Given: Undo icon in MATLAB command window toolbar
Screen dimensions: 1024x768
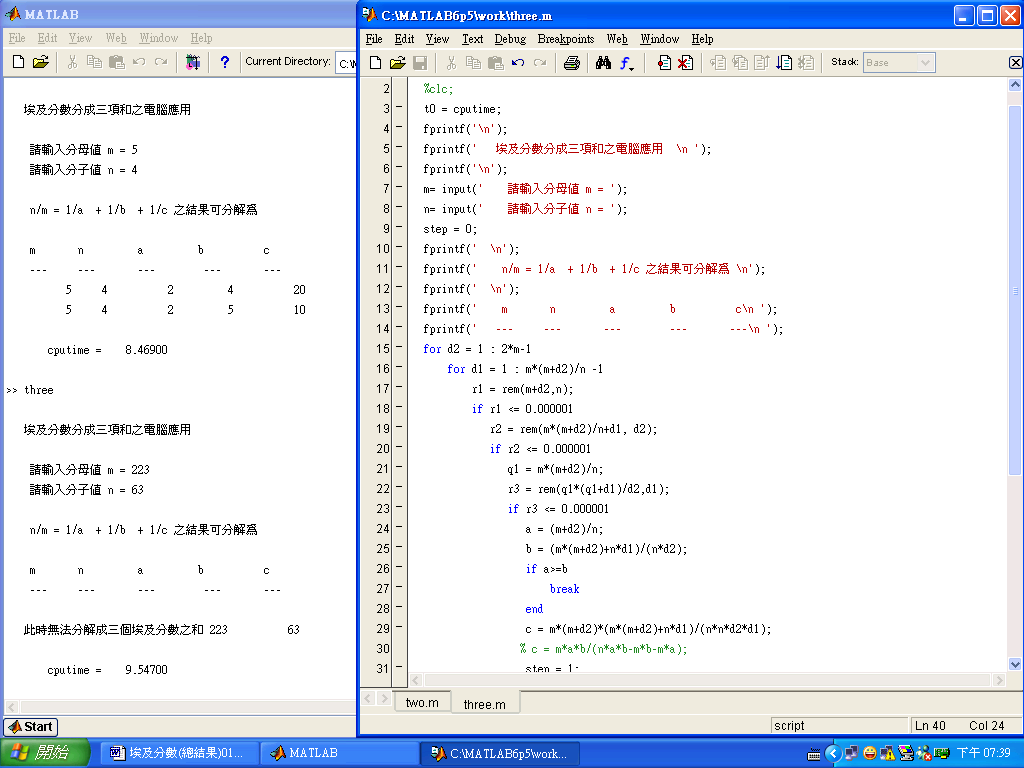Looking at the screenshot, I should (139, 62).
